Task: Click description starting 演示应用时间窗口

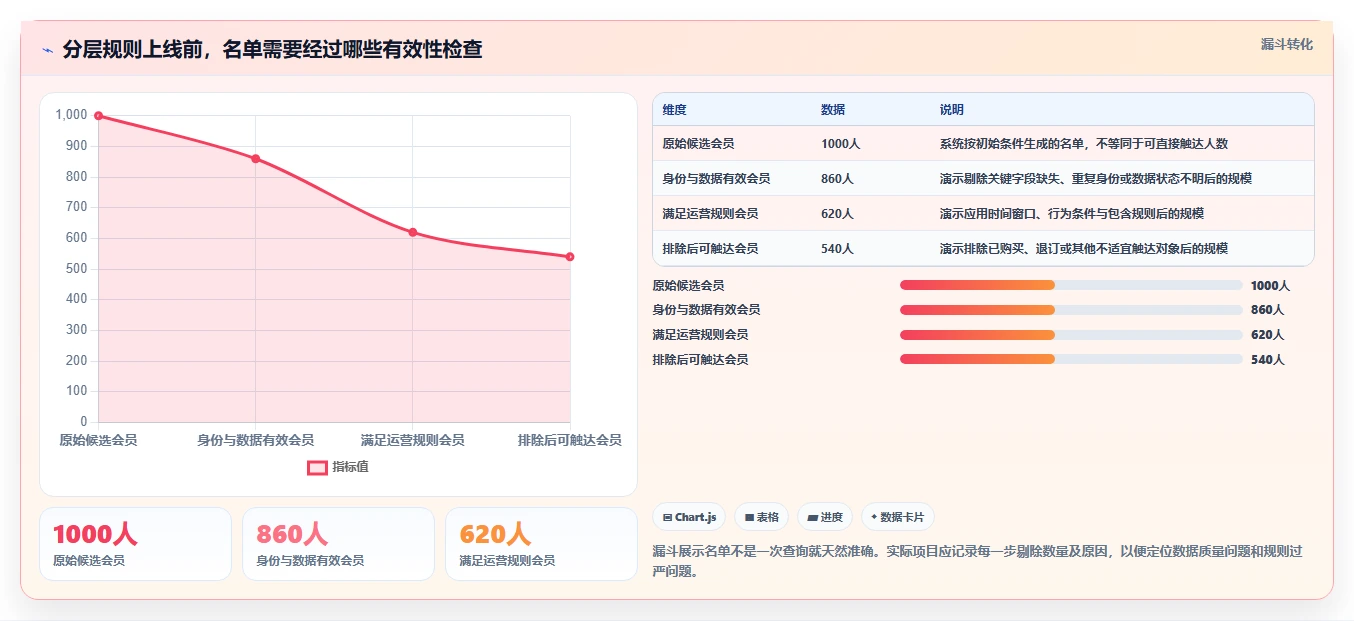Action: 1071,214
